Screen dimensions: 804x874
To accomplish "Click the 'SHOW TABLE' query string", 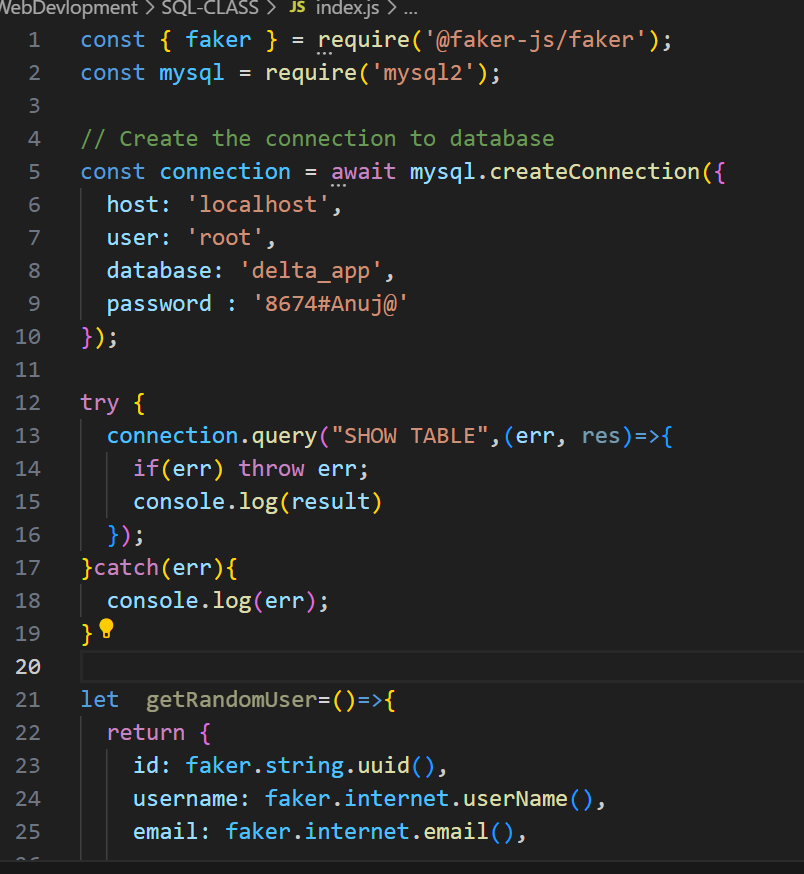I will pyautogui.click(x=410, y=436).
